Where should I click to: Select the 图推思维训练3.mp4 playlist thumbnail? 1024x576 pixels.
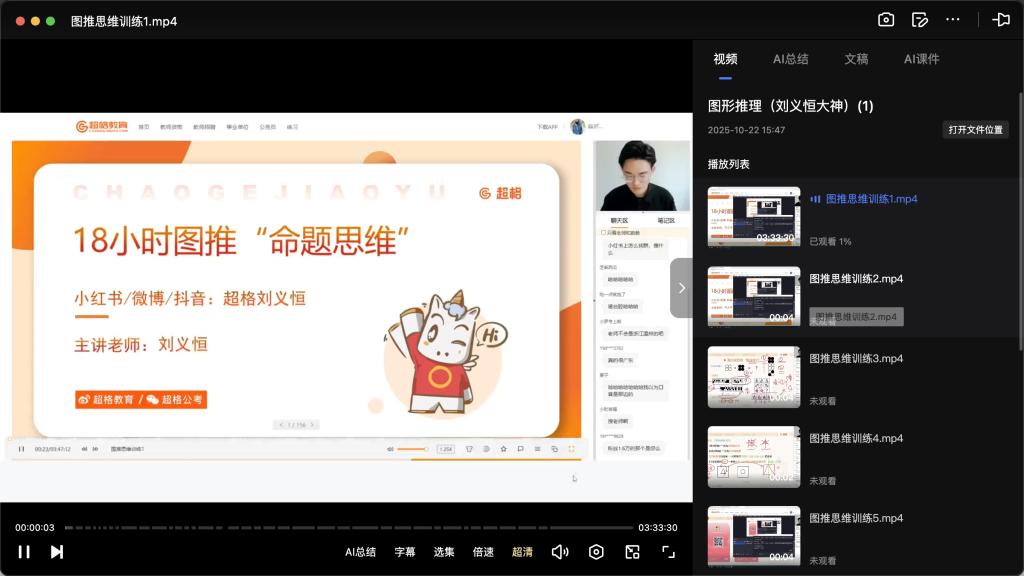click(x=753, y=376)
